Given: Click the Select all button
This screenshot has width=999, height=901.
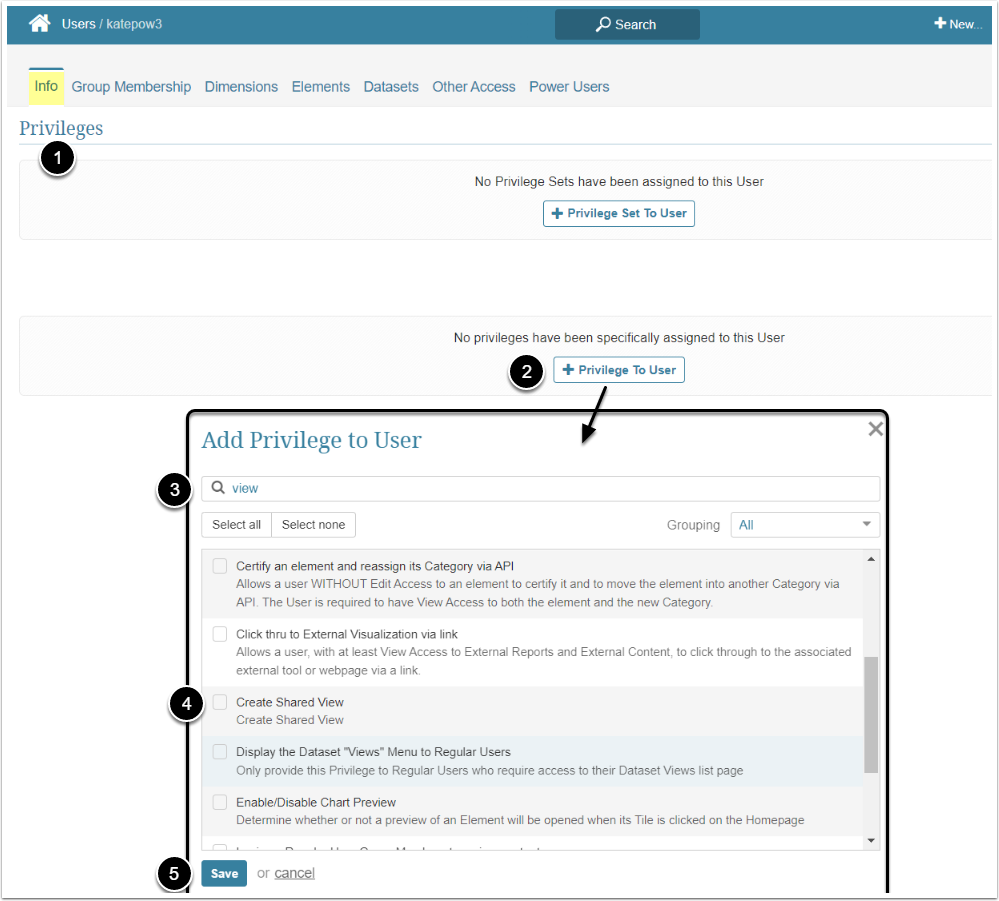Looking at the screenshot, I should coord(236,524).
